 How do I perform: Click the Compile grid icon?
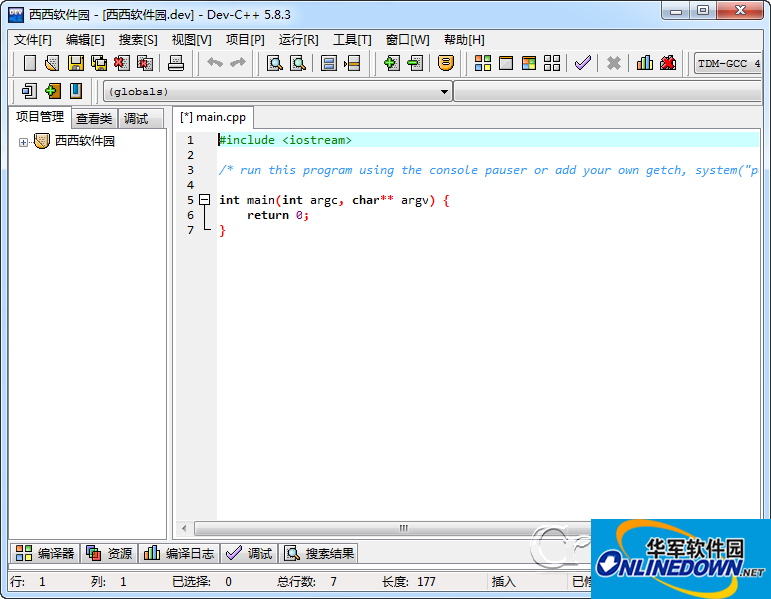[483, 63]
